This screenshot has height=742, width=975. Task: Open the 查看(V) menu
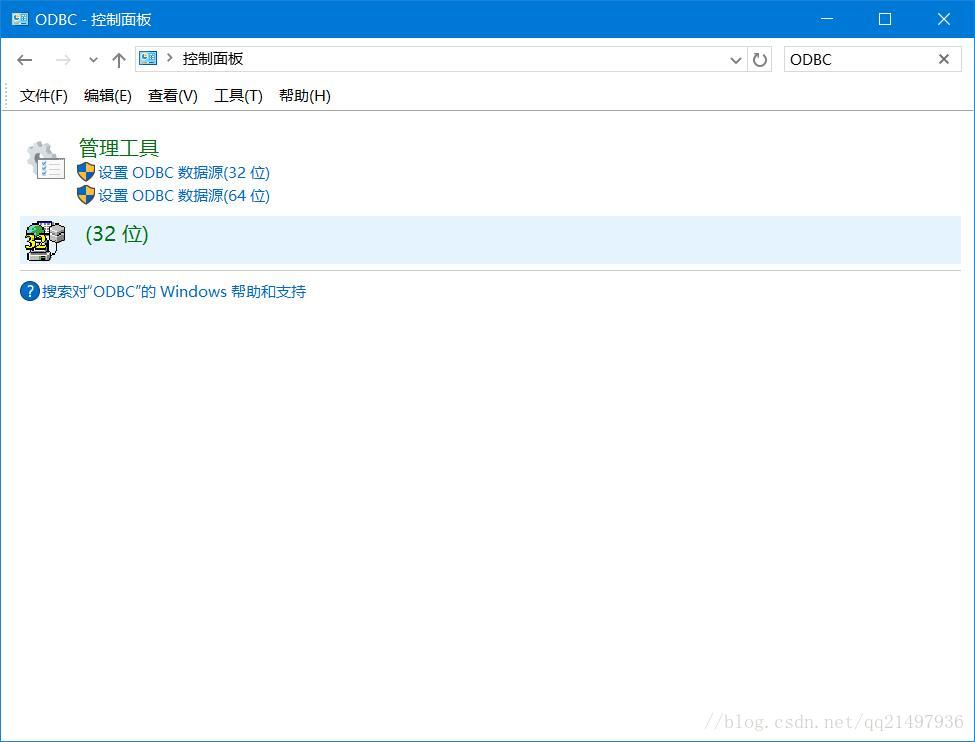[172, 95]
